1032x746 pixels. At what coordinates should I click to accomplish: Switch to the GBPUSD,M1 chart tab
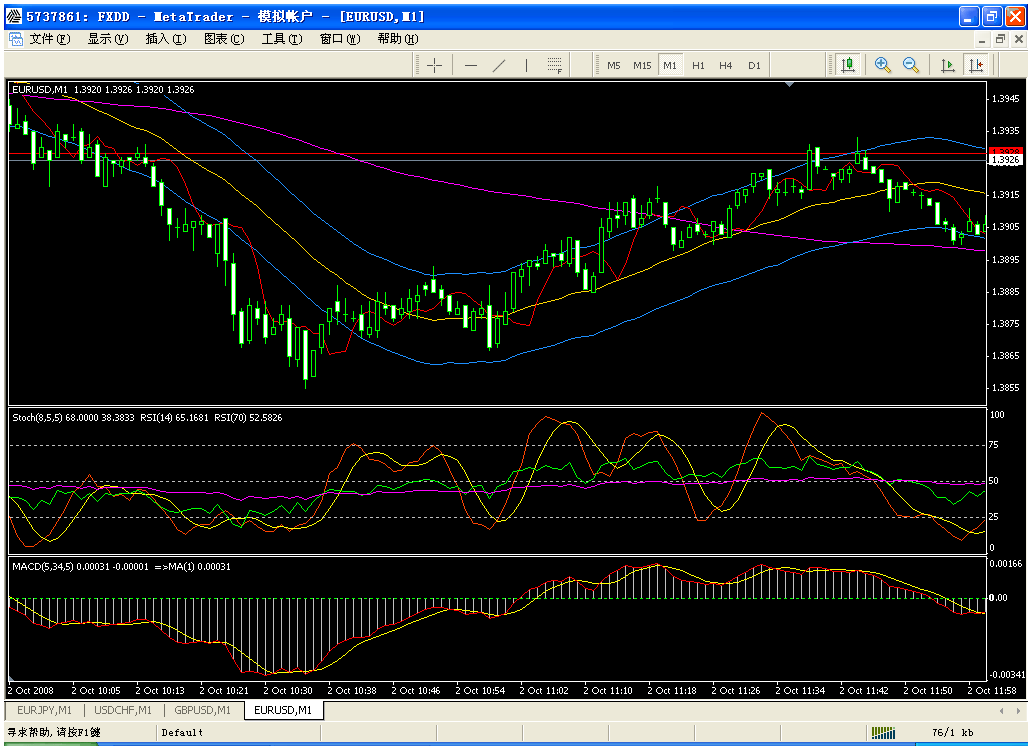pyautogui.click(x=203, y=710)
